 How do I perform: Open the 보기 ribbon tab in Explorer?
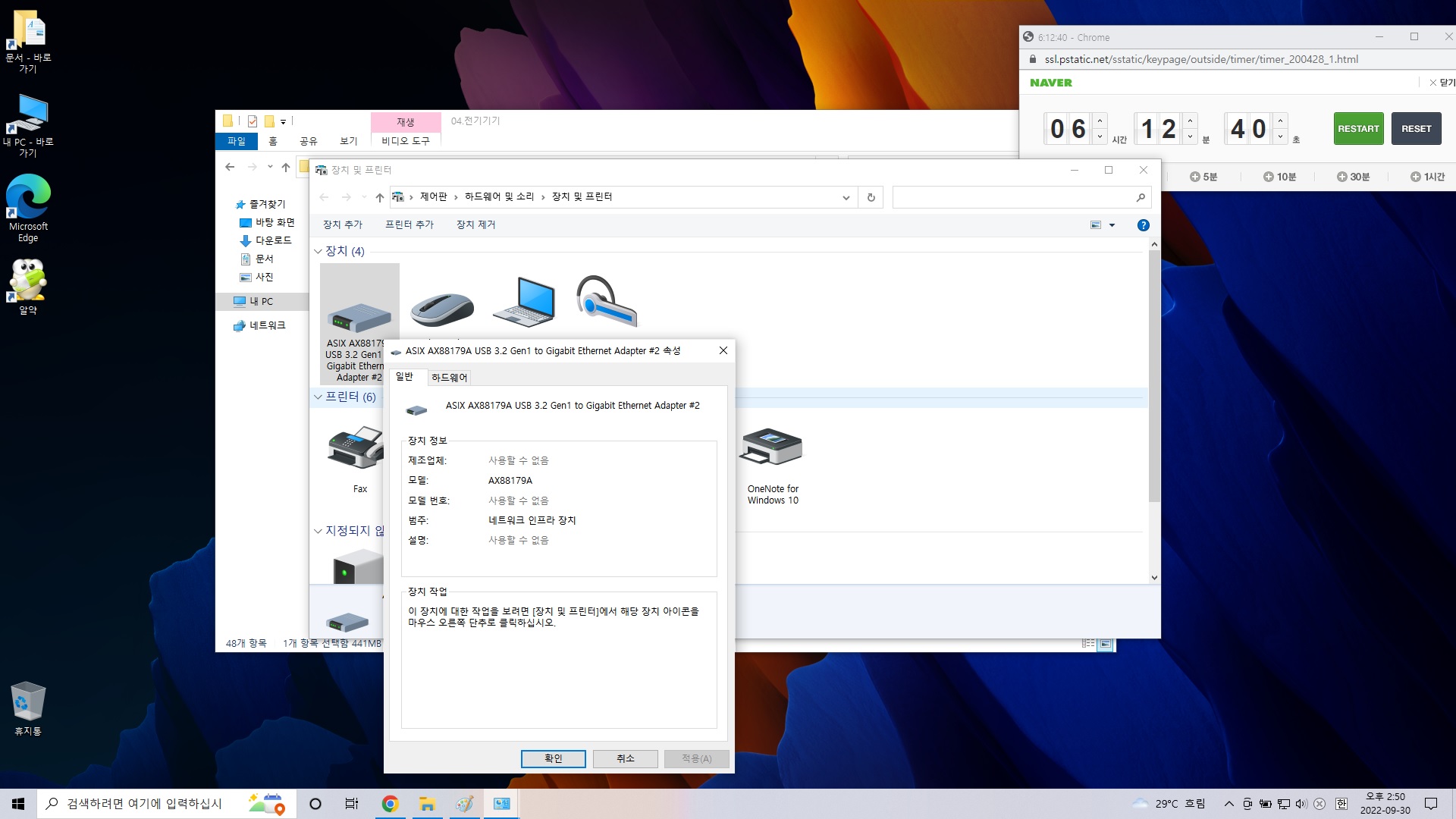[349, 141]
